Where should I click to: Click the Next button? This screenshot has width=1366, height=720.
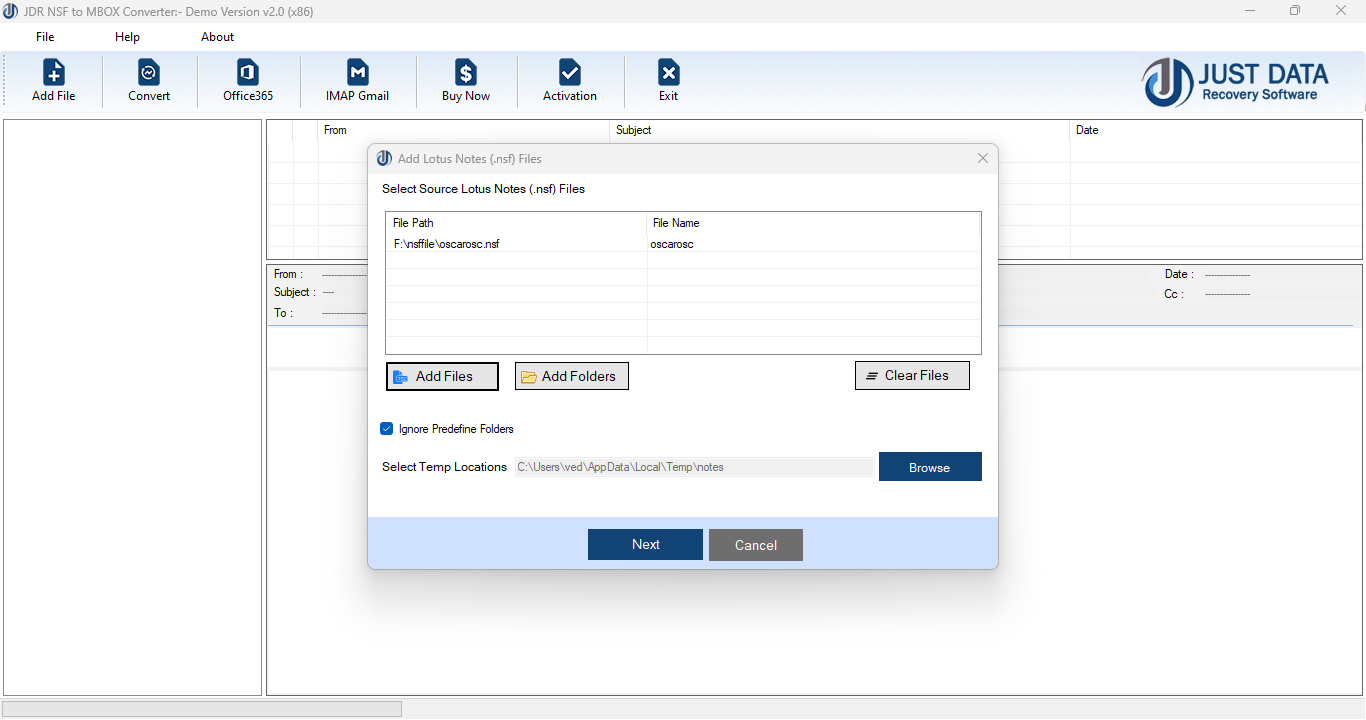pyautogui.click(x=645, y=544)
